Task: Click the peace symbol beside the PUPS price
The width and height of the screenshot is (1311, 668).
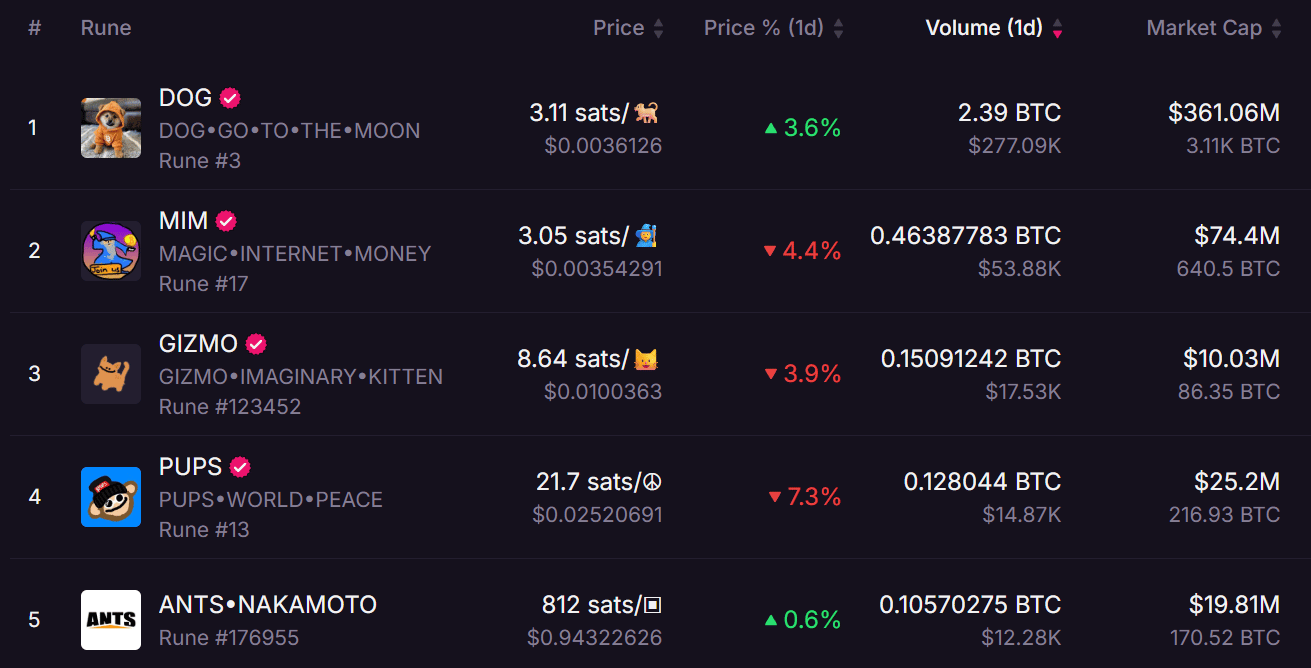Action: point(653,482)
